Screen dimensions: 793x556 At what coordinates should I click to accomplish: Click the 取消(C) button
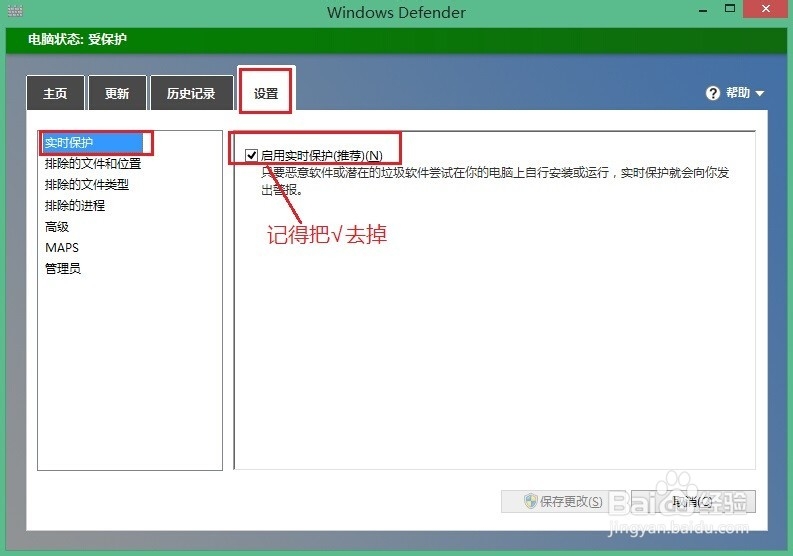tap(693, 501)
